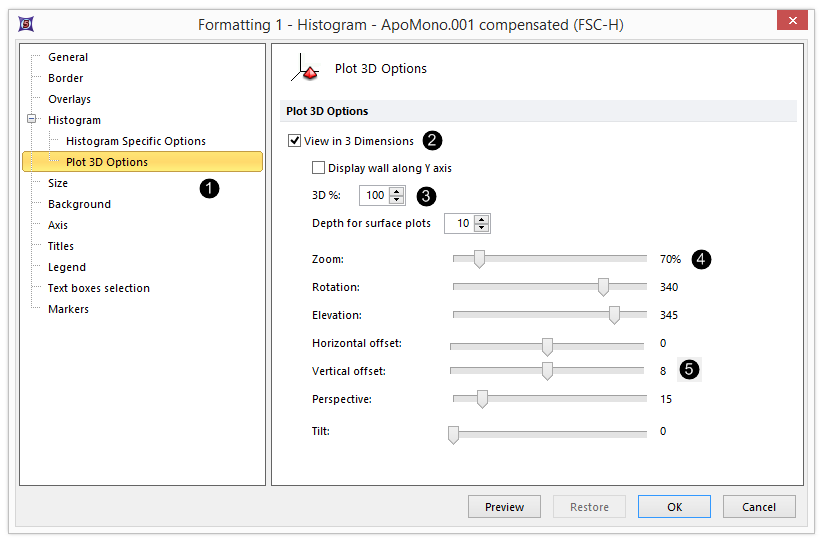Click the Plot 3D Options header icon
Viewport: 826px width, 544px height.
coord(304,69)
